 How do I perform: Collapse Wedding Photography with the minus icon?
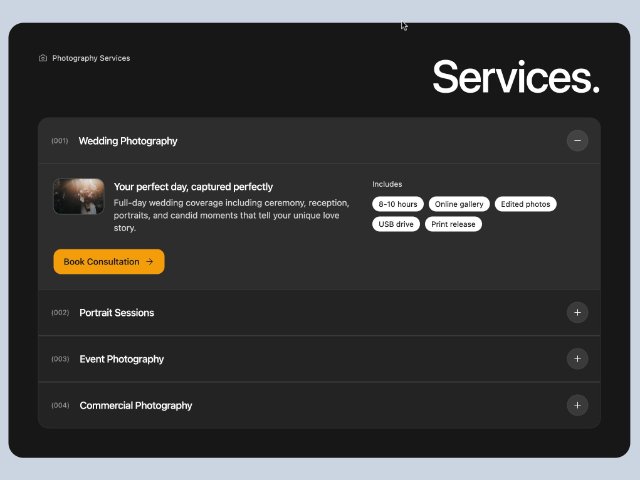[577, 141]
